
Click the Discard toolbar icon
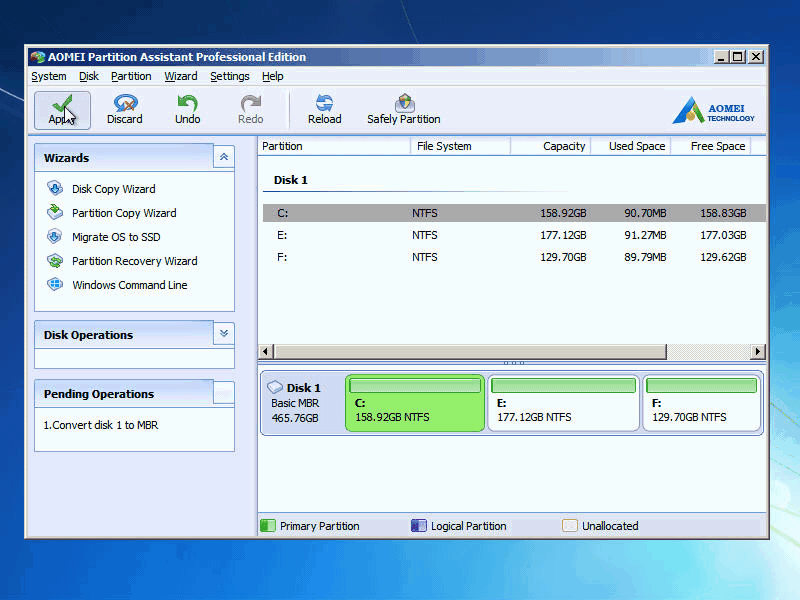click(x=125, y=109)
